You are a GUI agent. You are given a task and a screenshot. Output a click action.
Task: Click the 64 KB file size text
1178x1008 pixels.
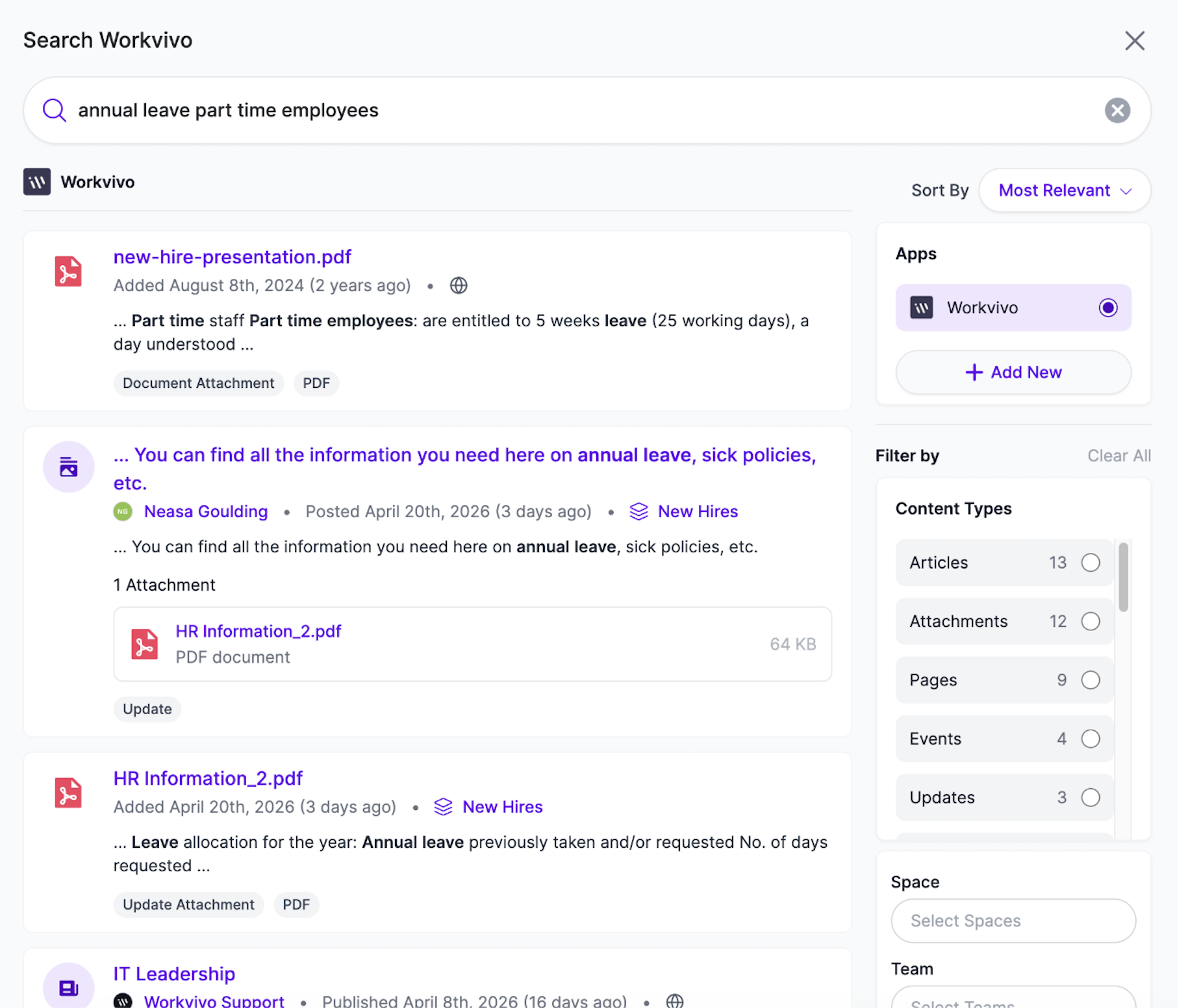click(x=793, y=644)
